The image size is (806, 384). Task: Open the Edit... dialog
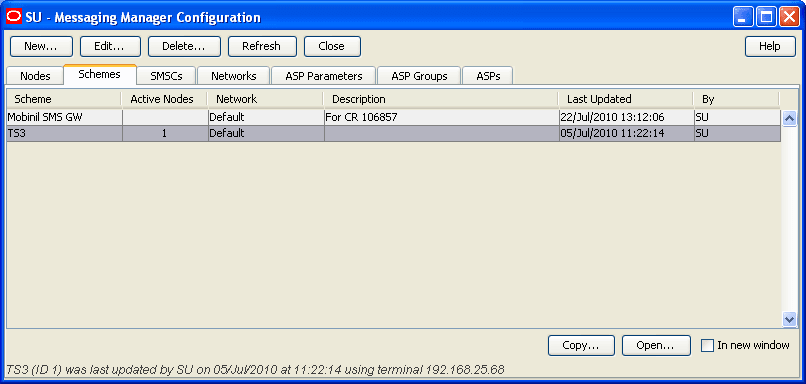[x=110, y=46]
